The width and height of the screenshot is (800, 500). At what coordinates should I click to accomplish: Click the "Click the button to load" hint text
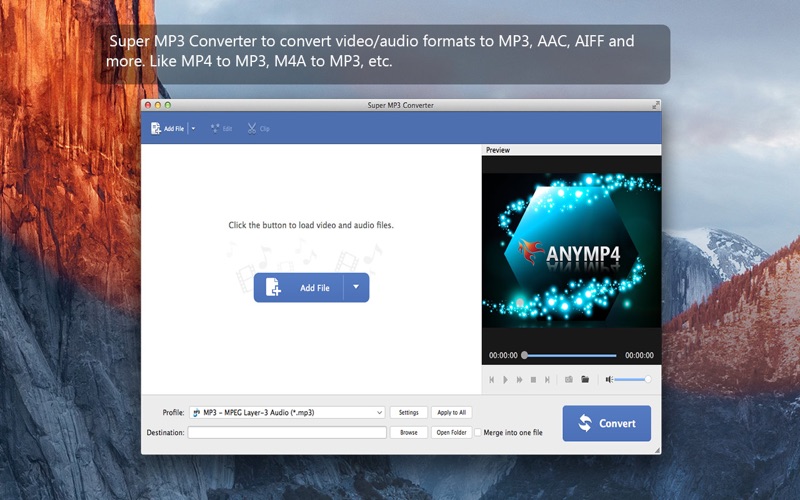[311, 225]
